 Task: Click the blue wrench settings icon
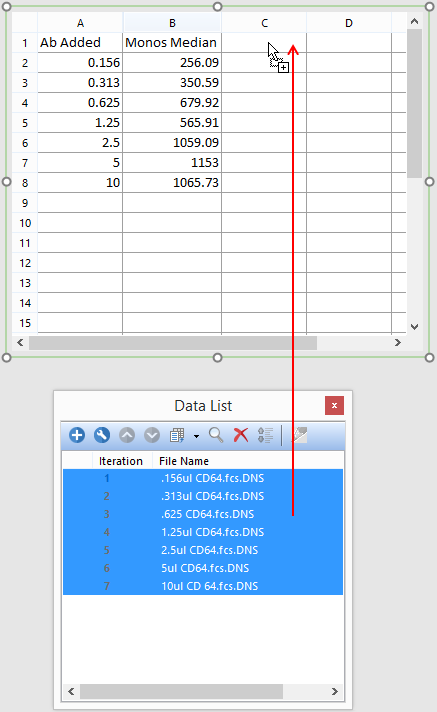point(102,435)
